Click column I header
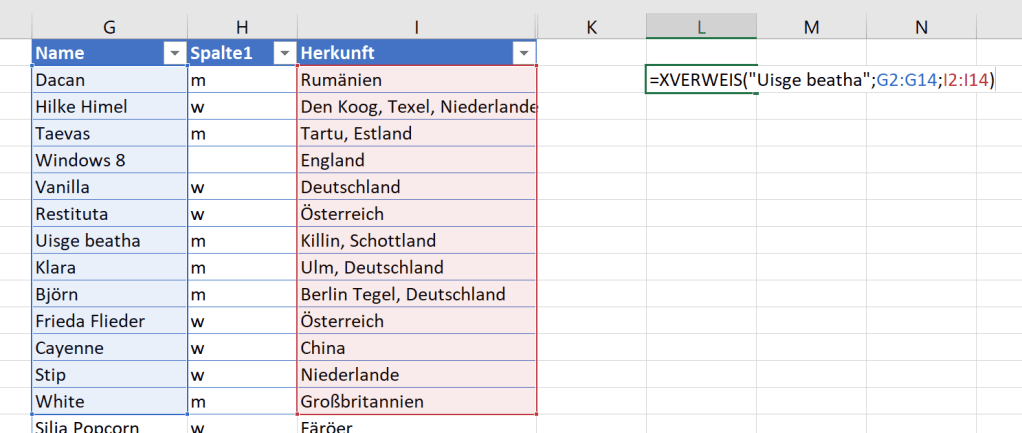1022x433 pixels. (416, 27)
